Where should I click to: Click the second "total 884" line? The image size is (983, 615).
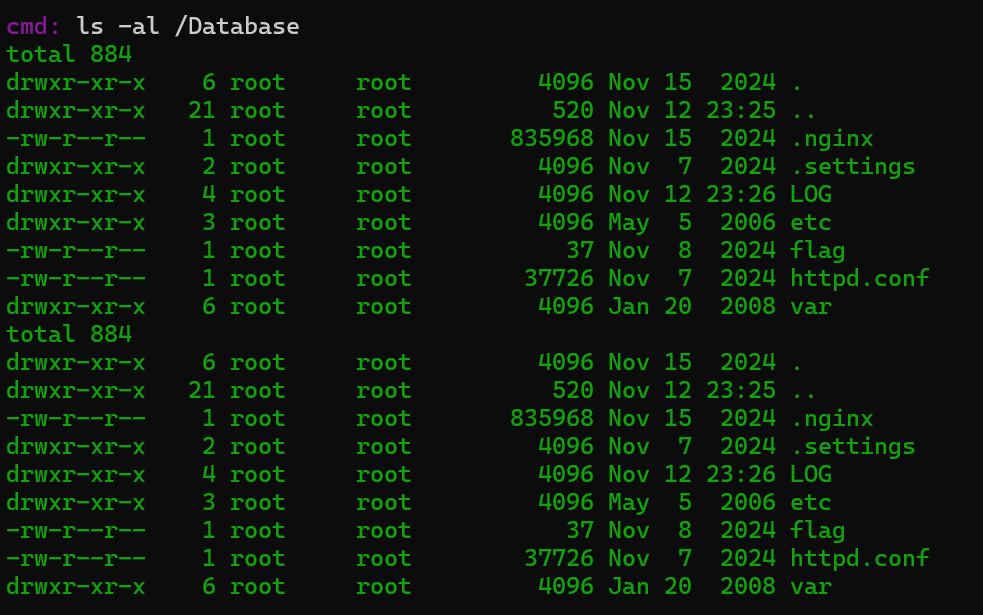pos(69,334)
